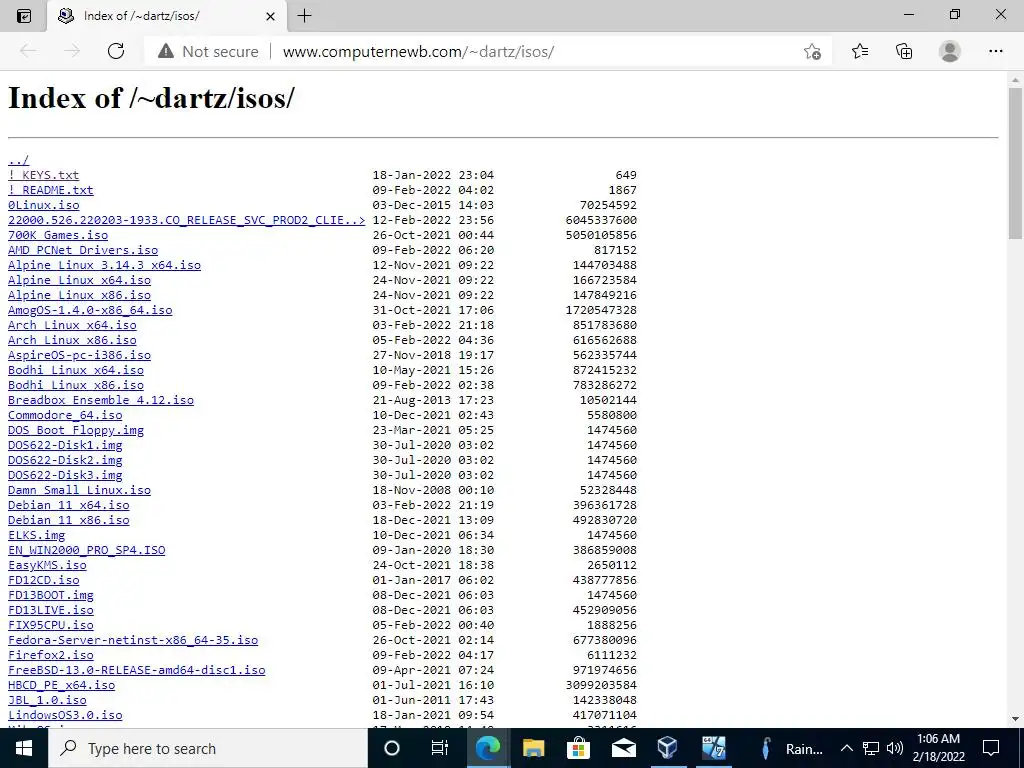Click Debian_11_x64.iso link
1024x768 pixels.
[68, 505]
